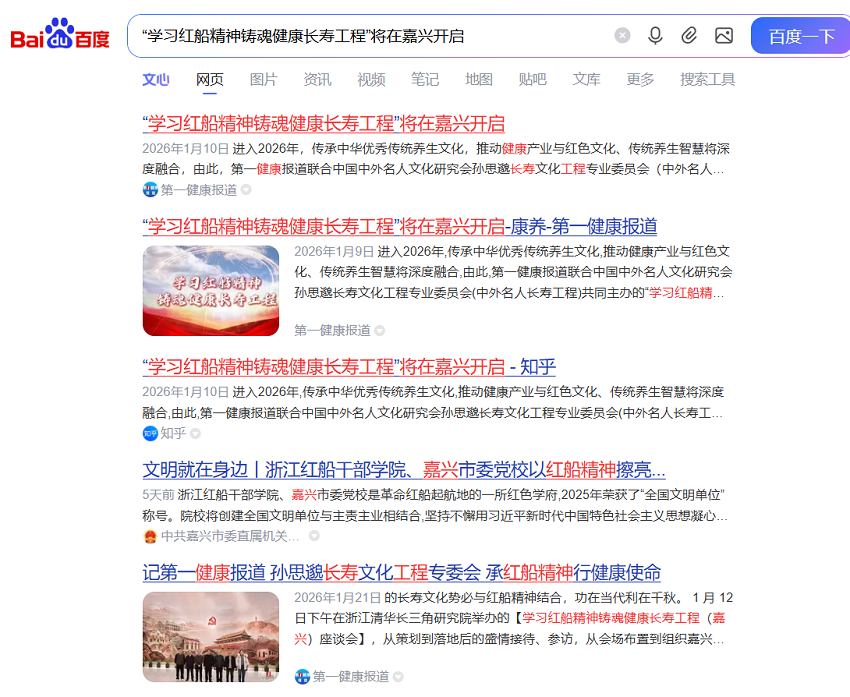Screen dimensions: 850x697
Task: Start voice search with microphone icon
Action: pos(655,36)
